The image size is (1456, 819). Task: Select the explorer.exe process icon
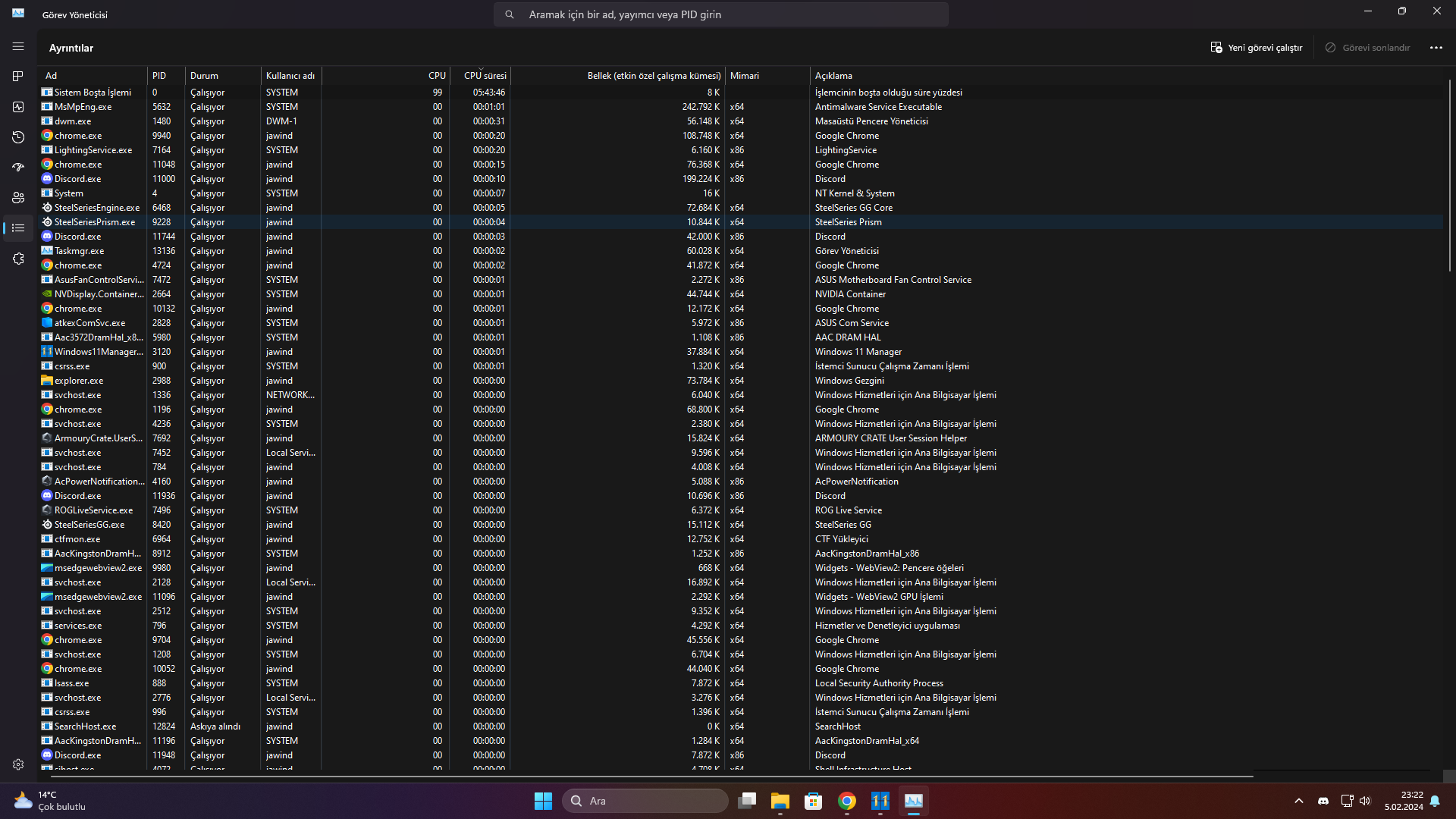47,381
